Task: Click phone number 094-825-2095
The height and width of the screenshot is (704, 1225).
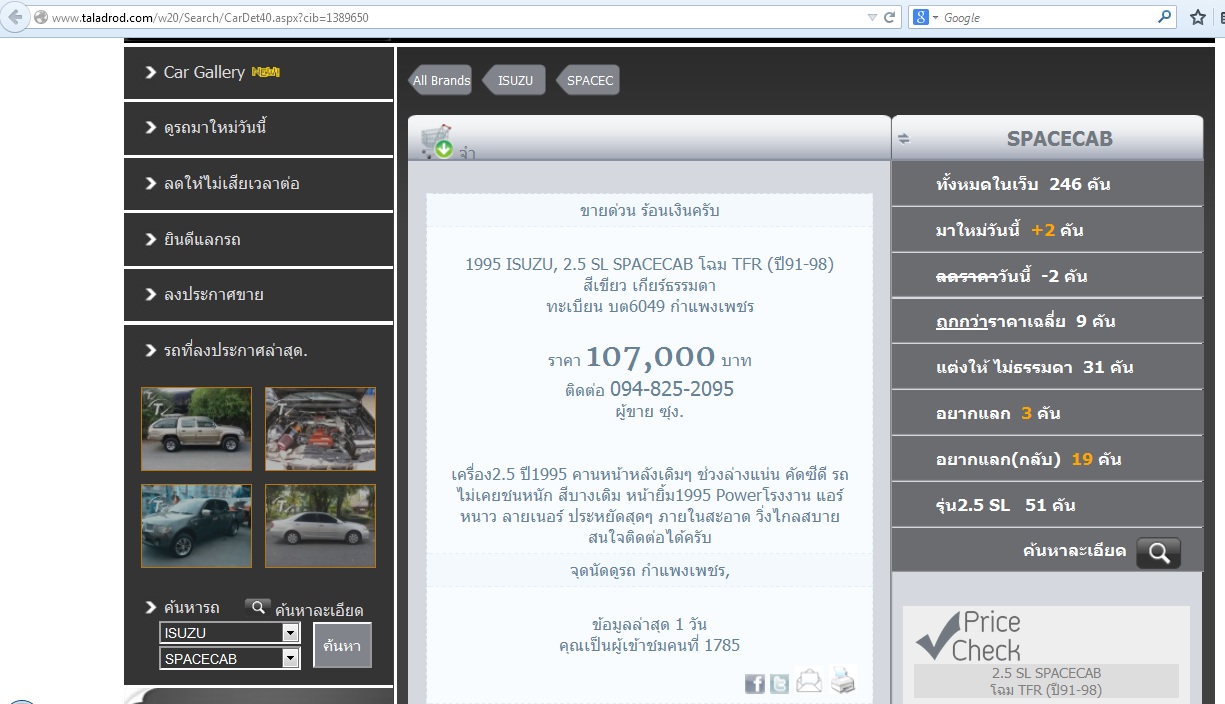Action: click(x=672, y=389)
